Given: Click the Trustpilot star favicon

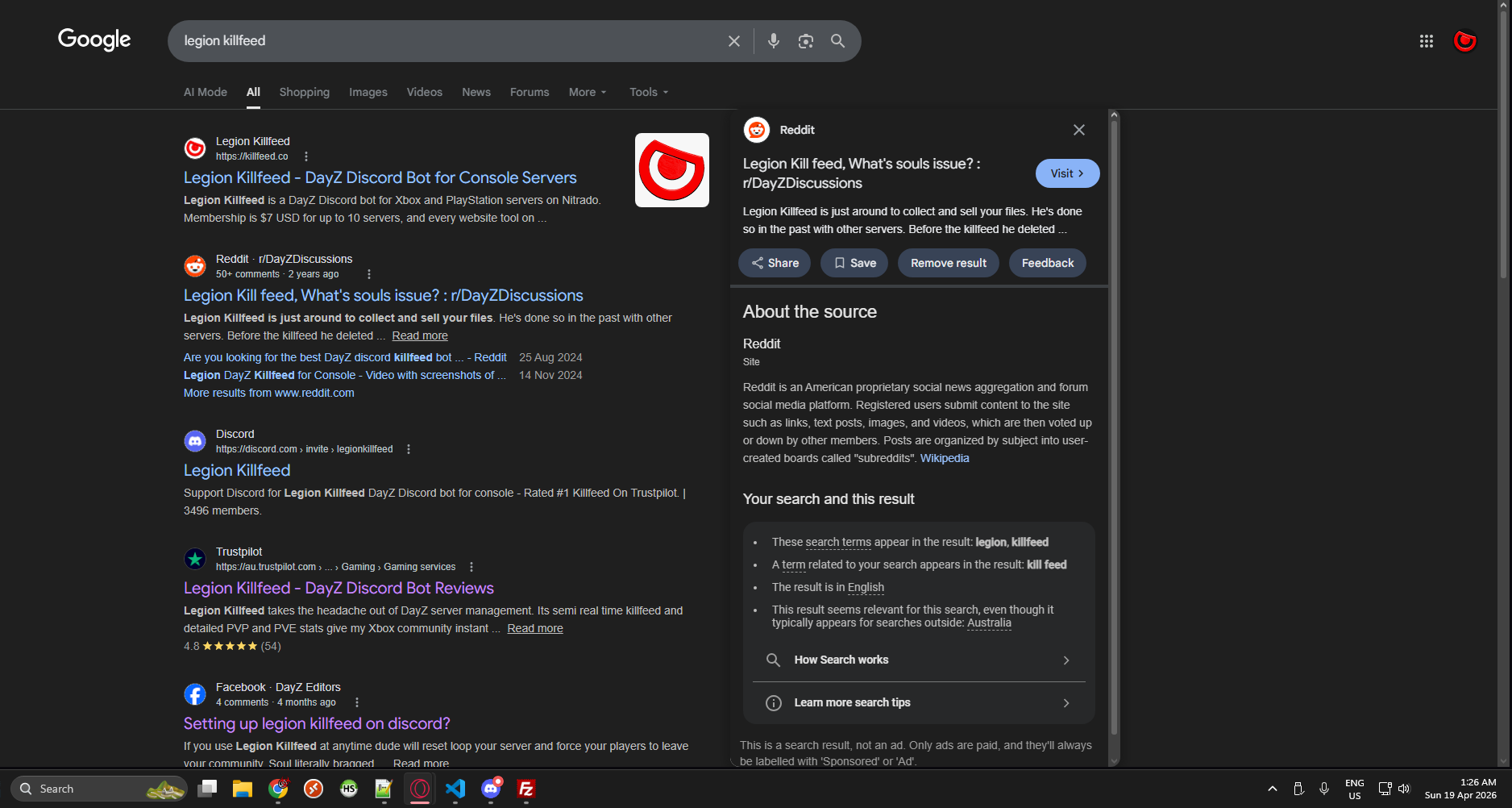Looking at the screenshot, I should (x=195, y=559).
